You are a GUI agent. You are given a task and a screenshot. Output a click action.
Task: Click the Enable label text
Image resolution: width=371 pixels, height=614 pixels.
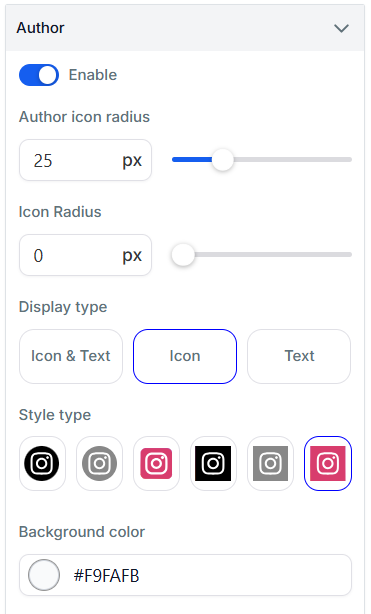click(93, 75)
